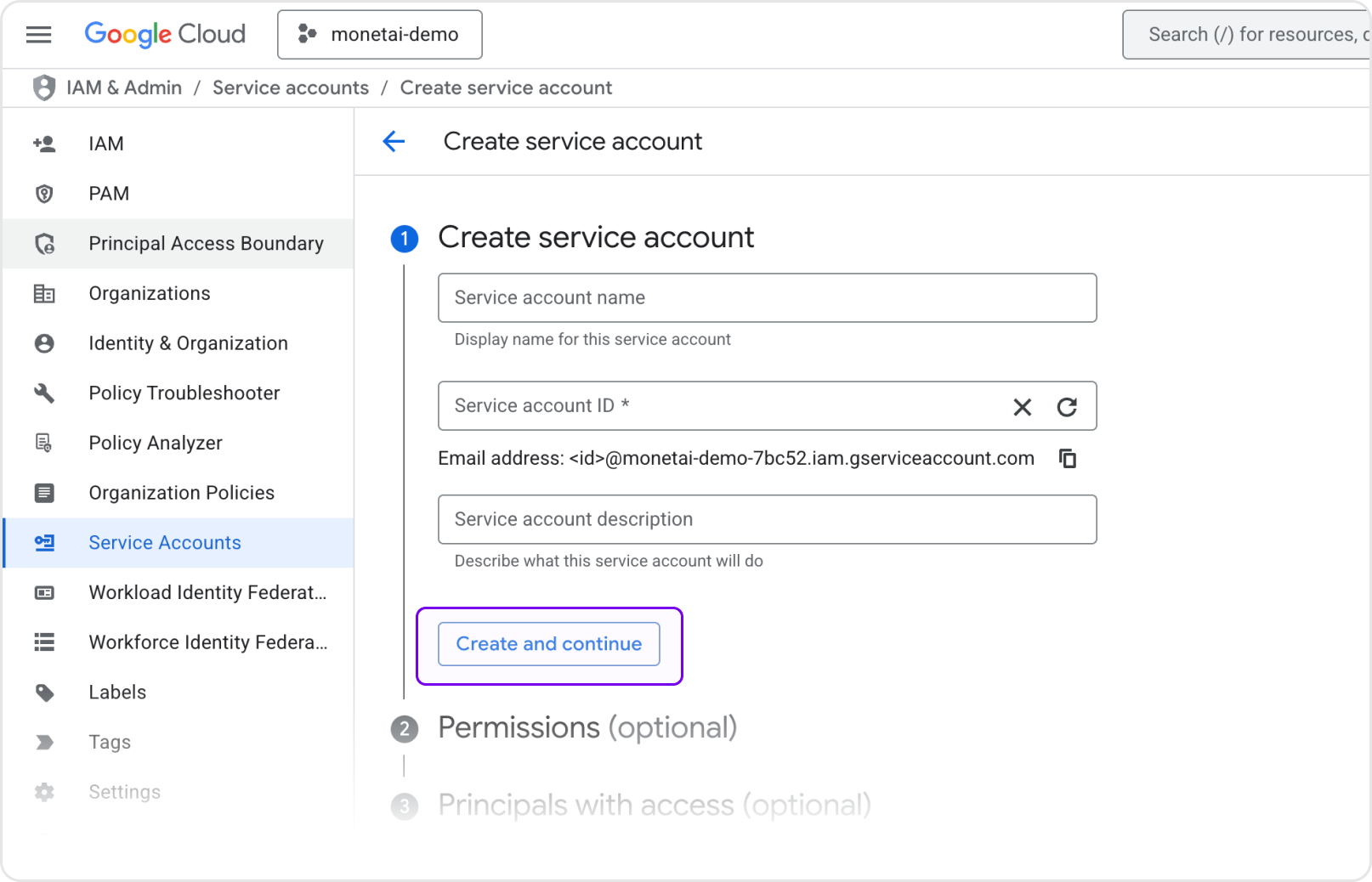Open Workload Identity Federation item
1372x882 pixels.
[179, 593]
